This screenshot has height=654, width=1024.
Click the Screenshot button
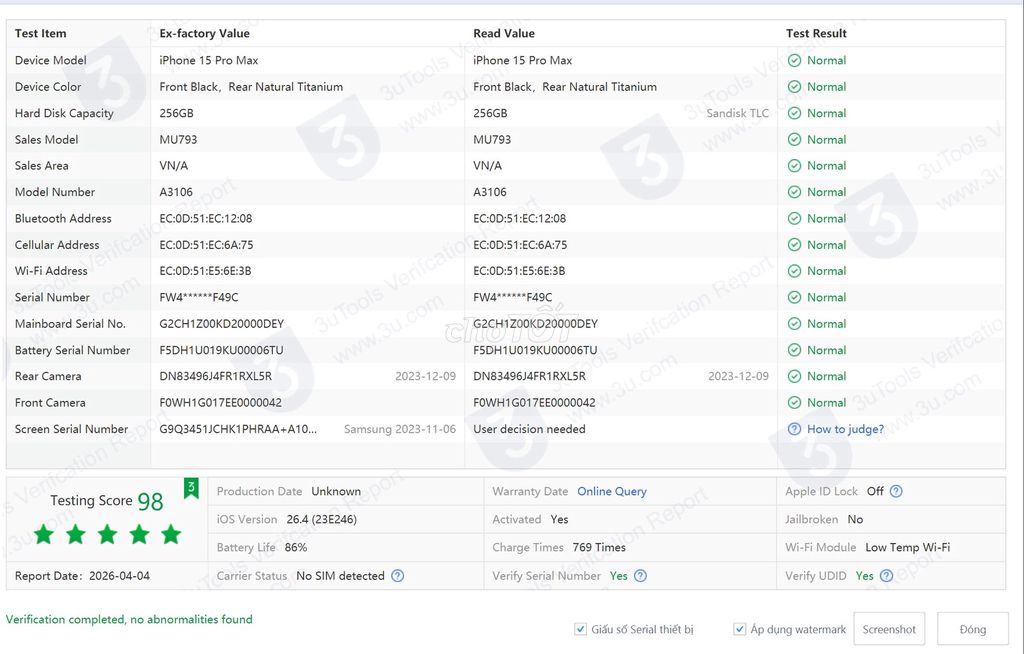point(889,629)
